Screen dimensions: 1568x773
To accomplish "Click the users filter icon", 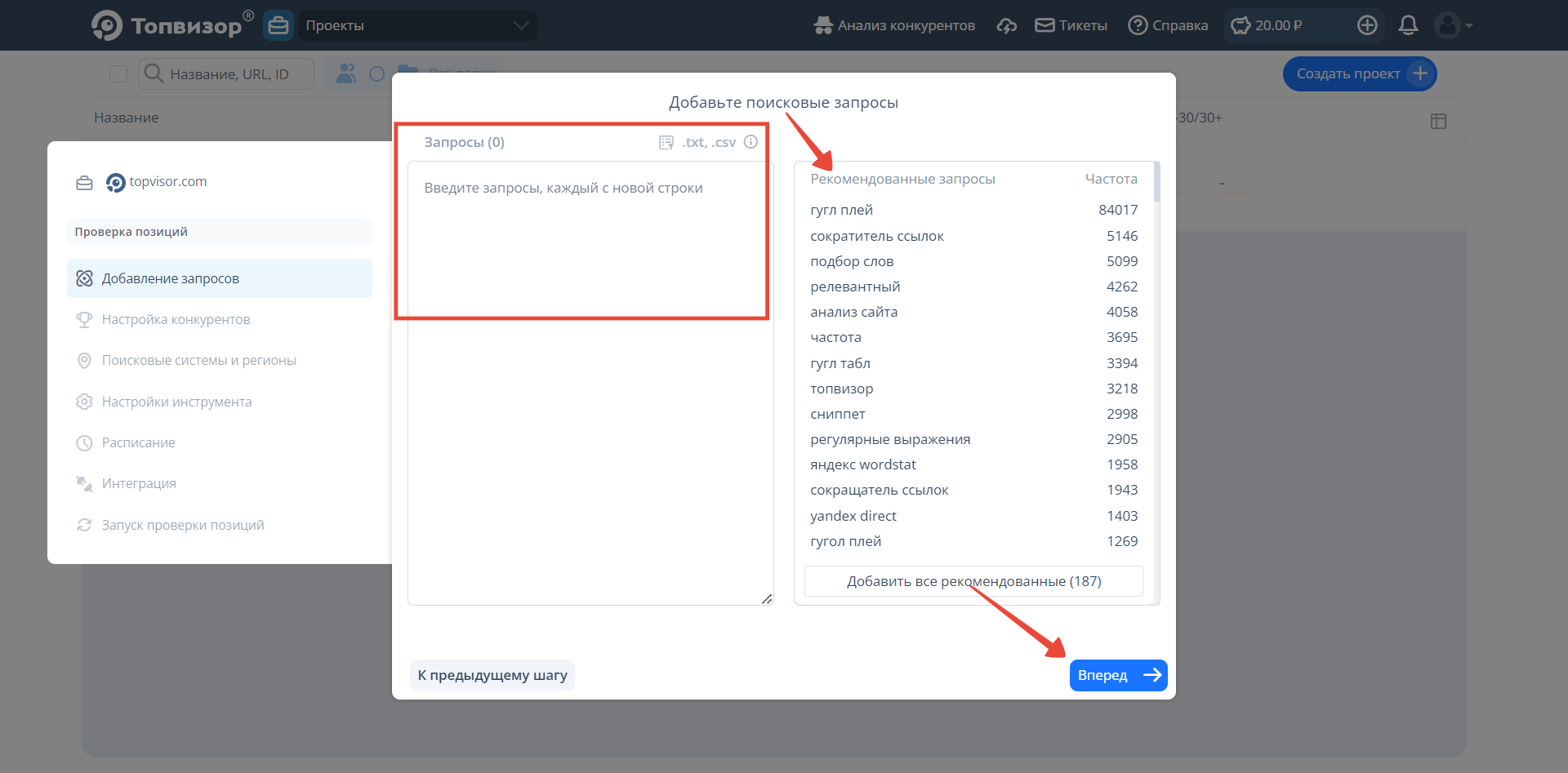I will [x=346, y=73].
